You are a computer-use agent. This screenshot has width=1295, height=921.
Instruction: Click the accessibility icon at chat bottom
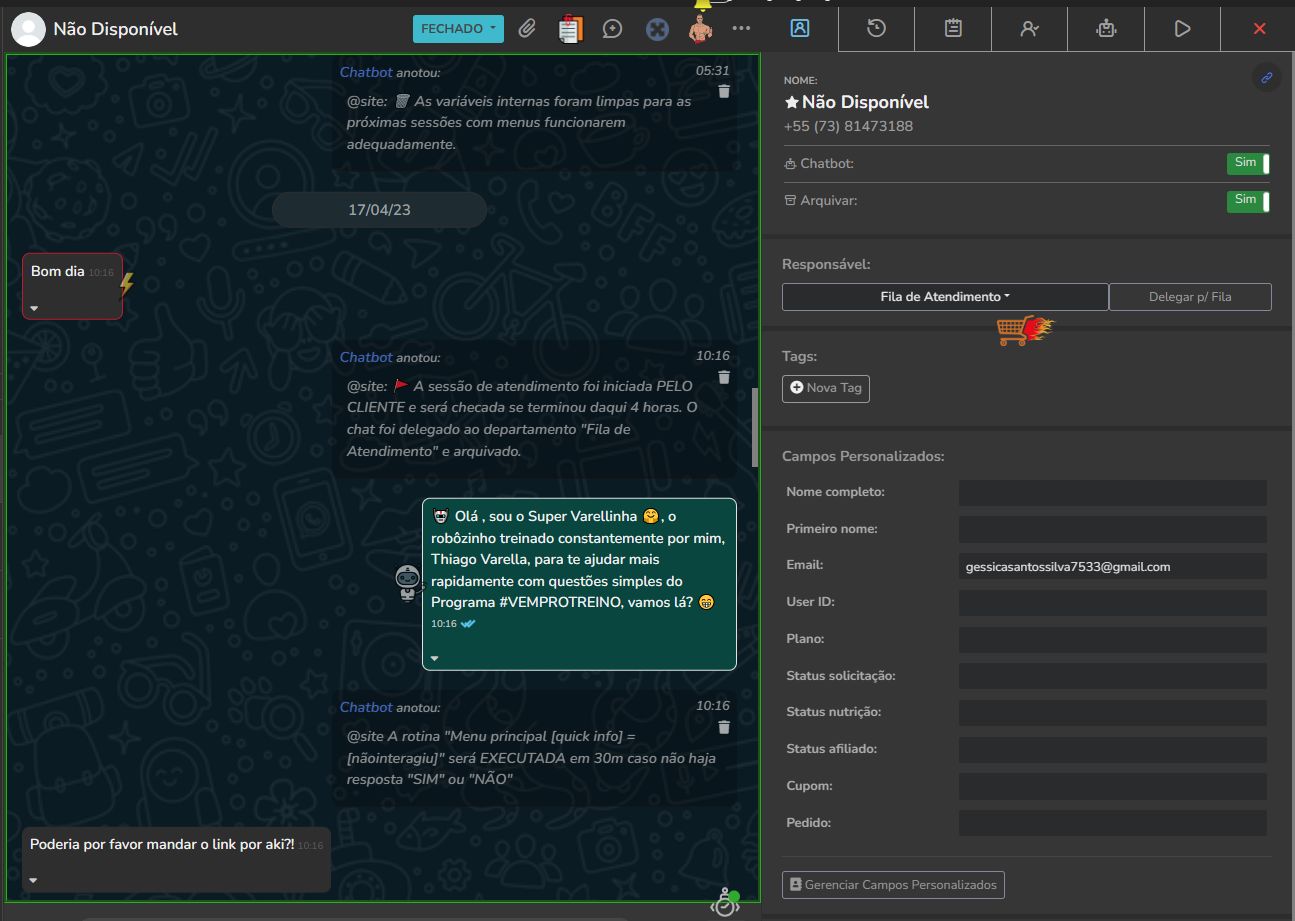pyautogui.click(x=724, y=902)
